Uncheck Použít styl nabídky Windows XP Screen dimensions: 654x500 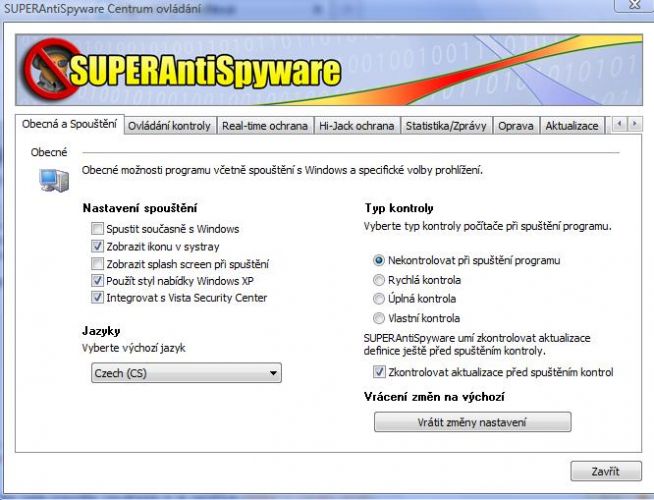pos(97,280)
